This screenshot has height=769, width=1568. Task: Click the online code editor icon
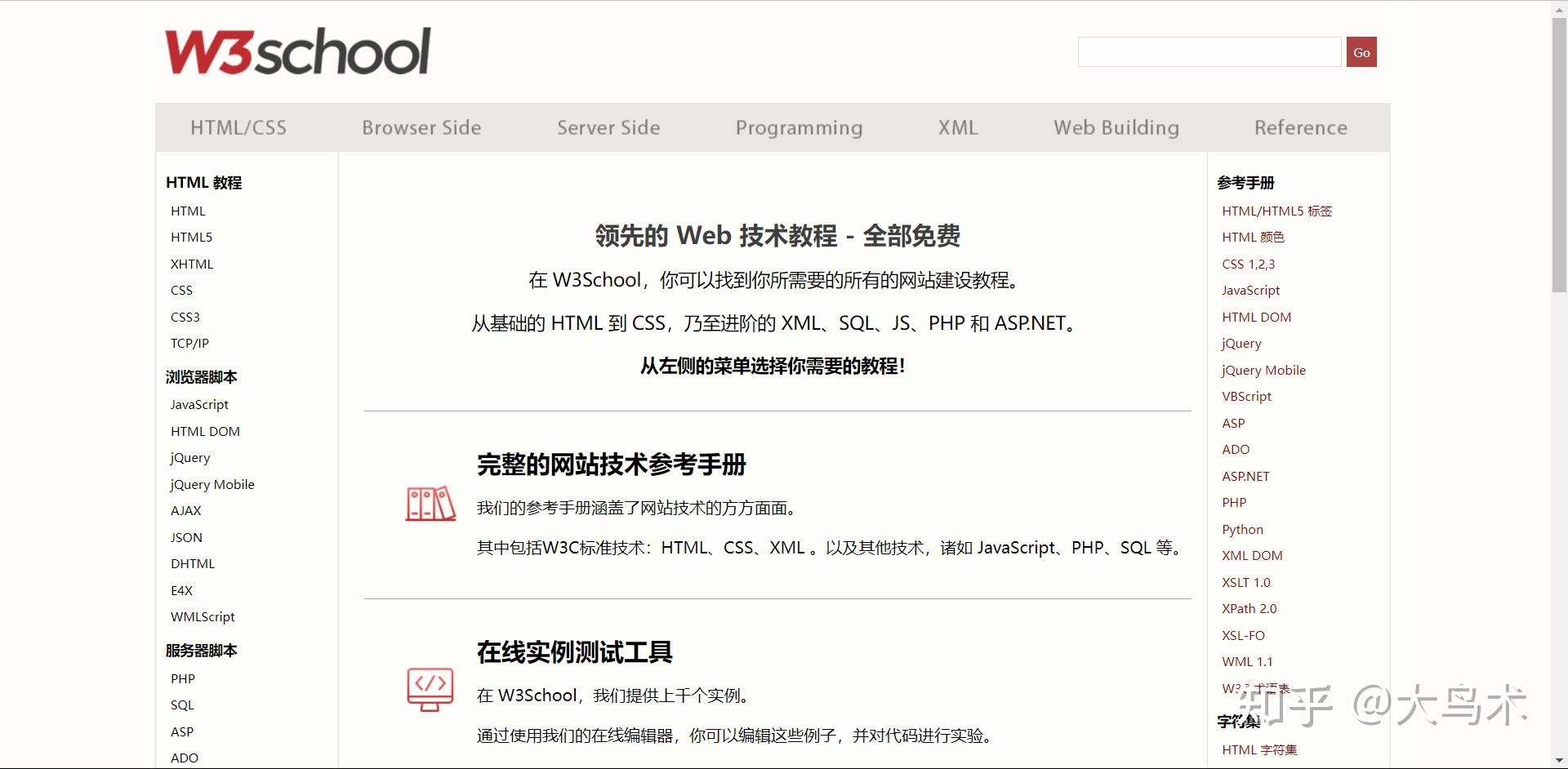coord(430,689)
